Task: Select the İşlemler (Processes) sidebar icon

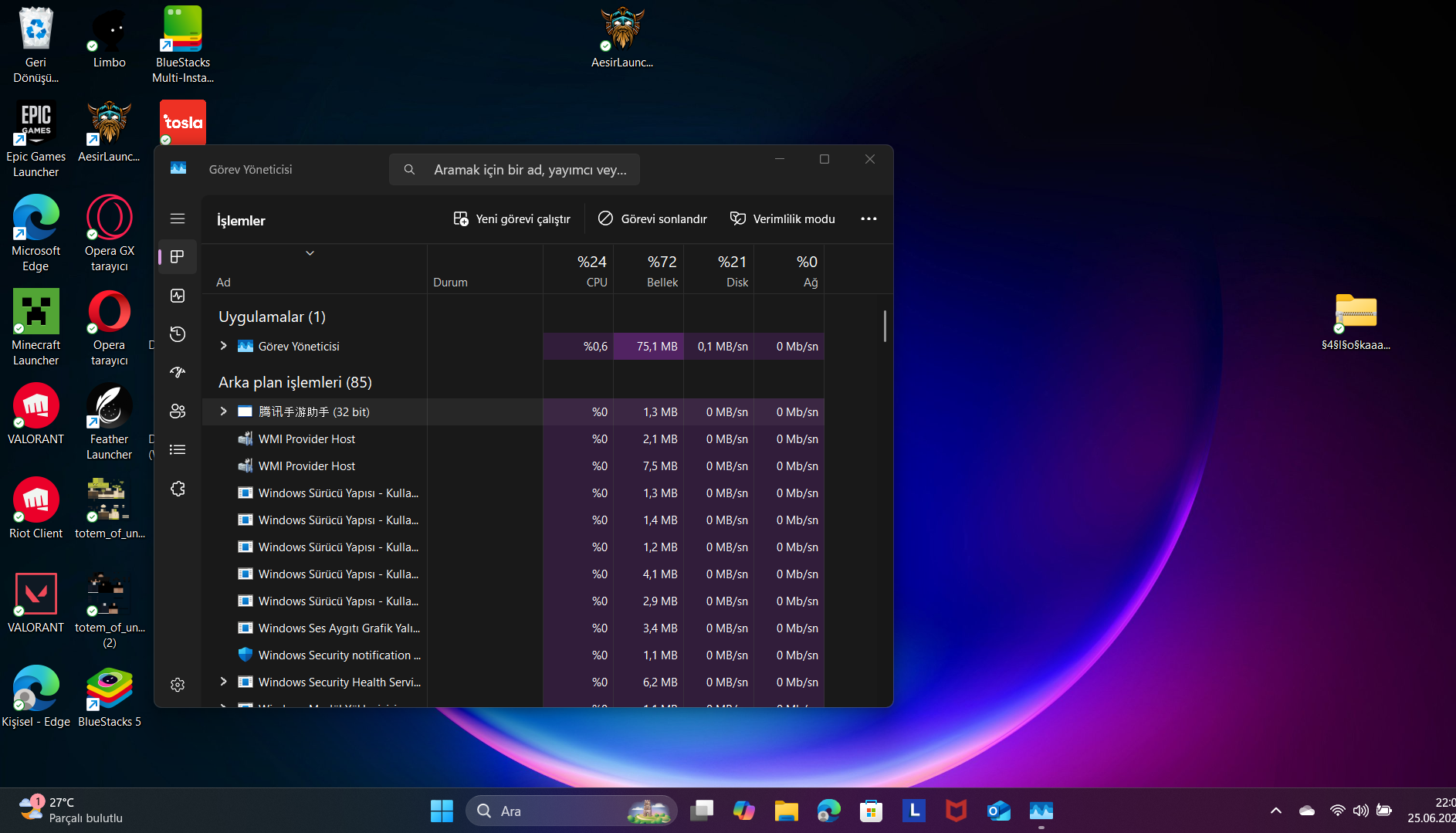Action: pos(178,256)
